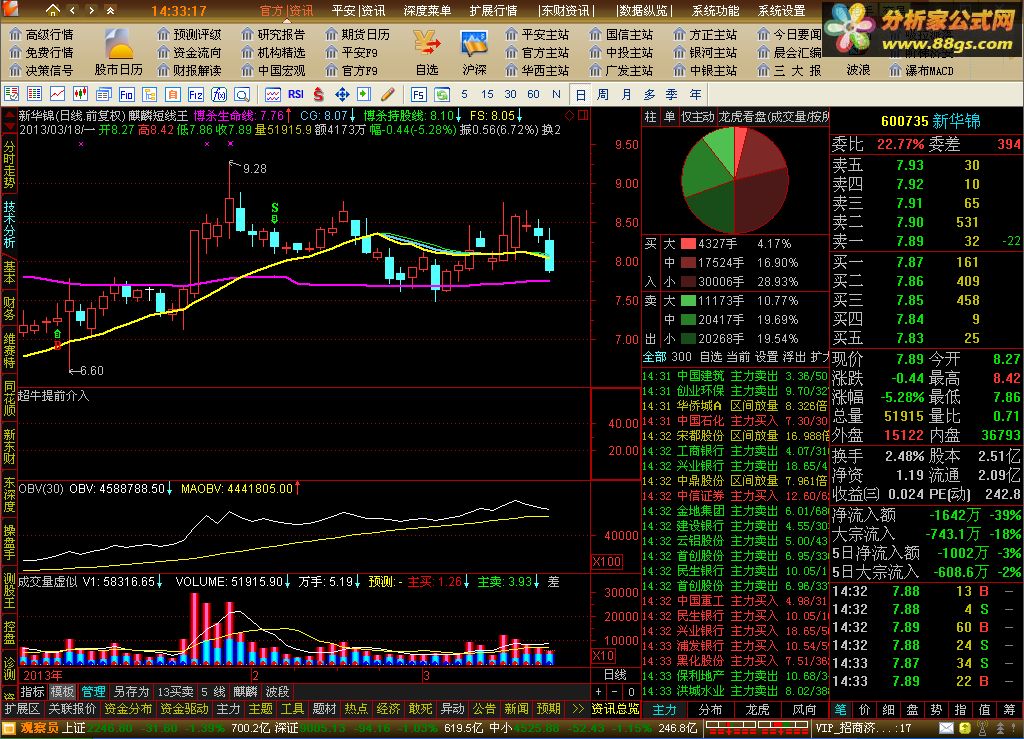This screenshot has width=1024, height=739.
Task: Select the 资金分布 bottom tab
Action: pyautogui.click(x=128, y=708)
